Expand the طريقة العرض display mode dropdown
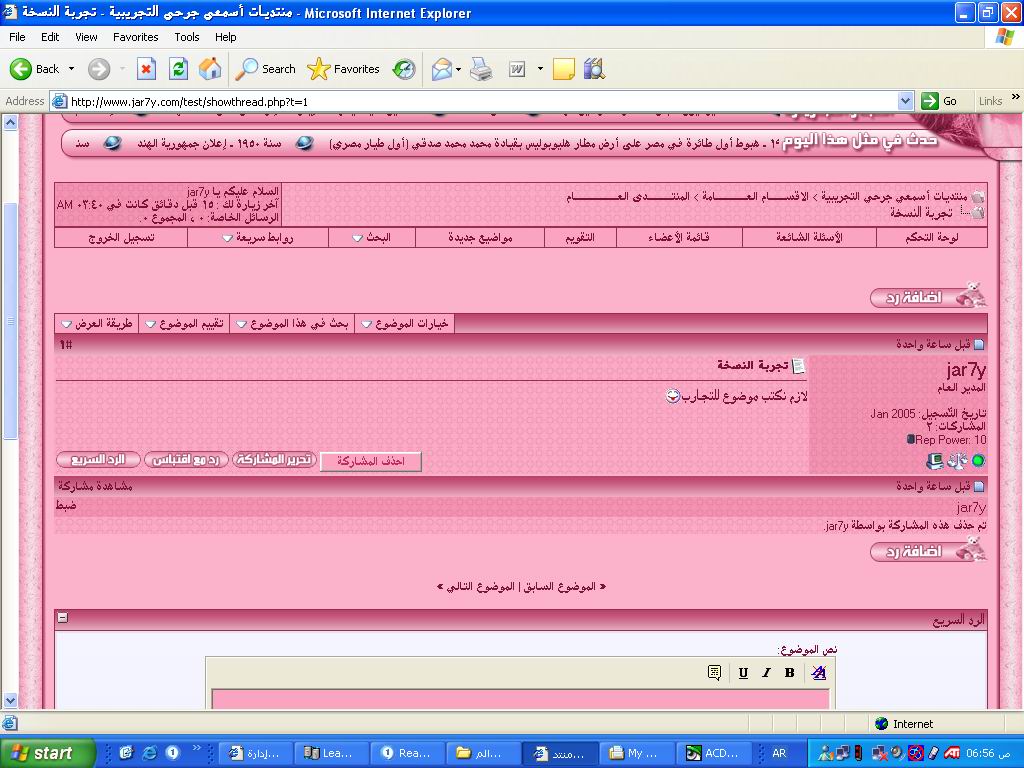 [67, 324]
